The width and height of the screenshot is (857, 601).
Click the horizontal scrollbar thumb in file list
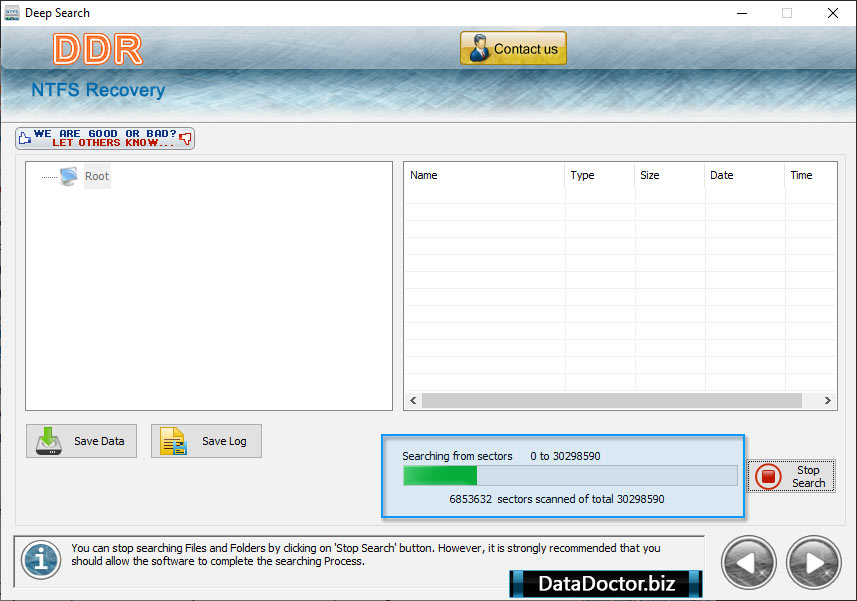pos(612,400)
